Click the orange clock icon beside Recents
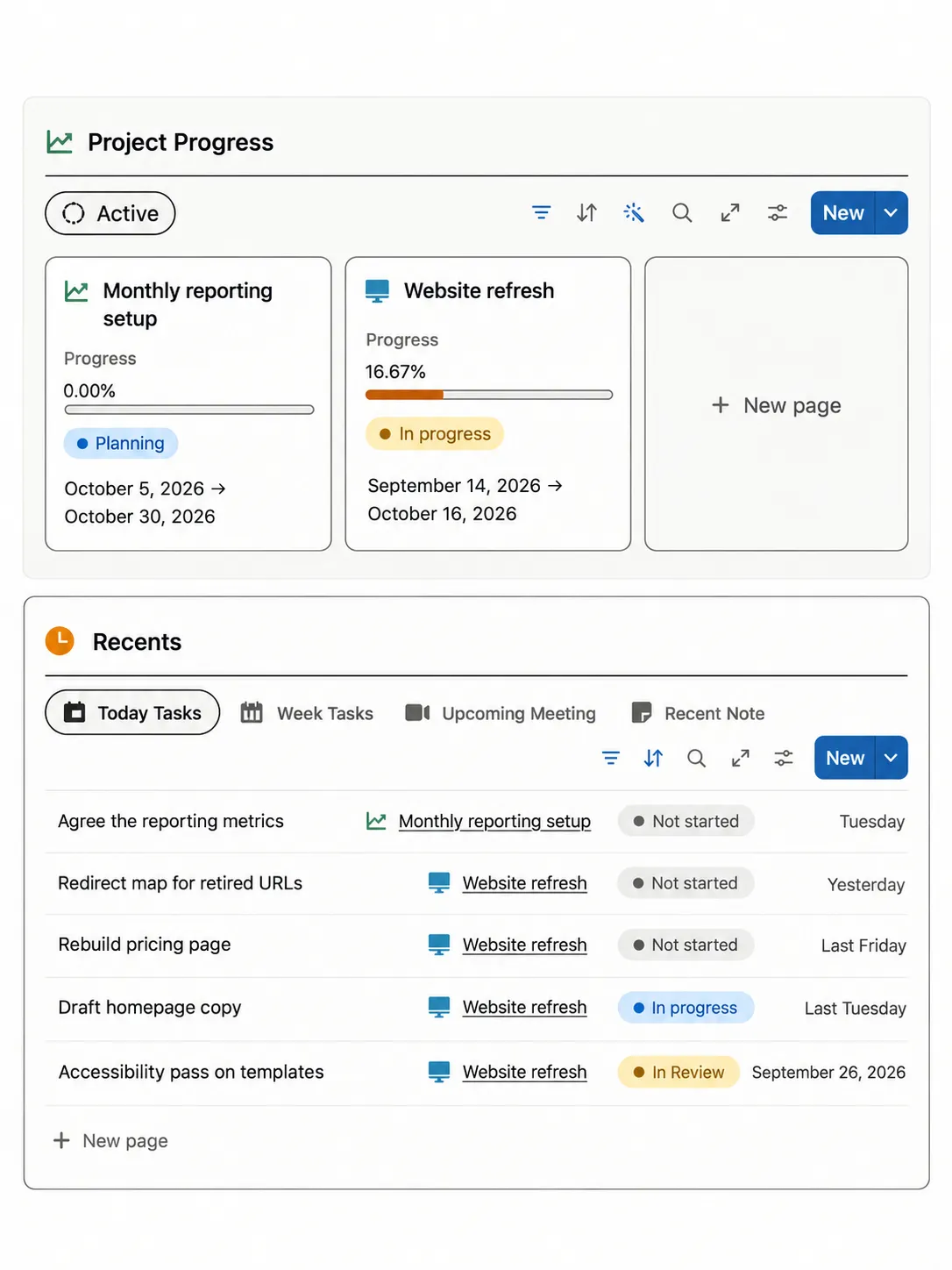This screenshot has height=1270, width=952. point(60,641)
